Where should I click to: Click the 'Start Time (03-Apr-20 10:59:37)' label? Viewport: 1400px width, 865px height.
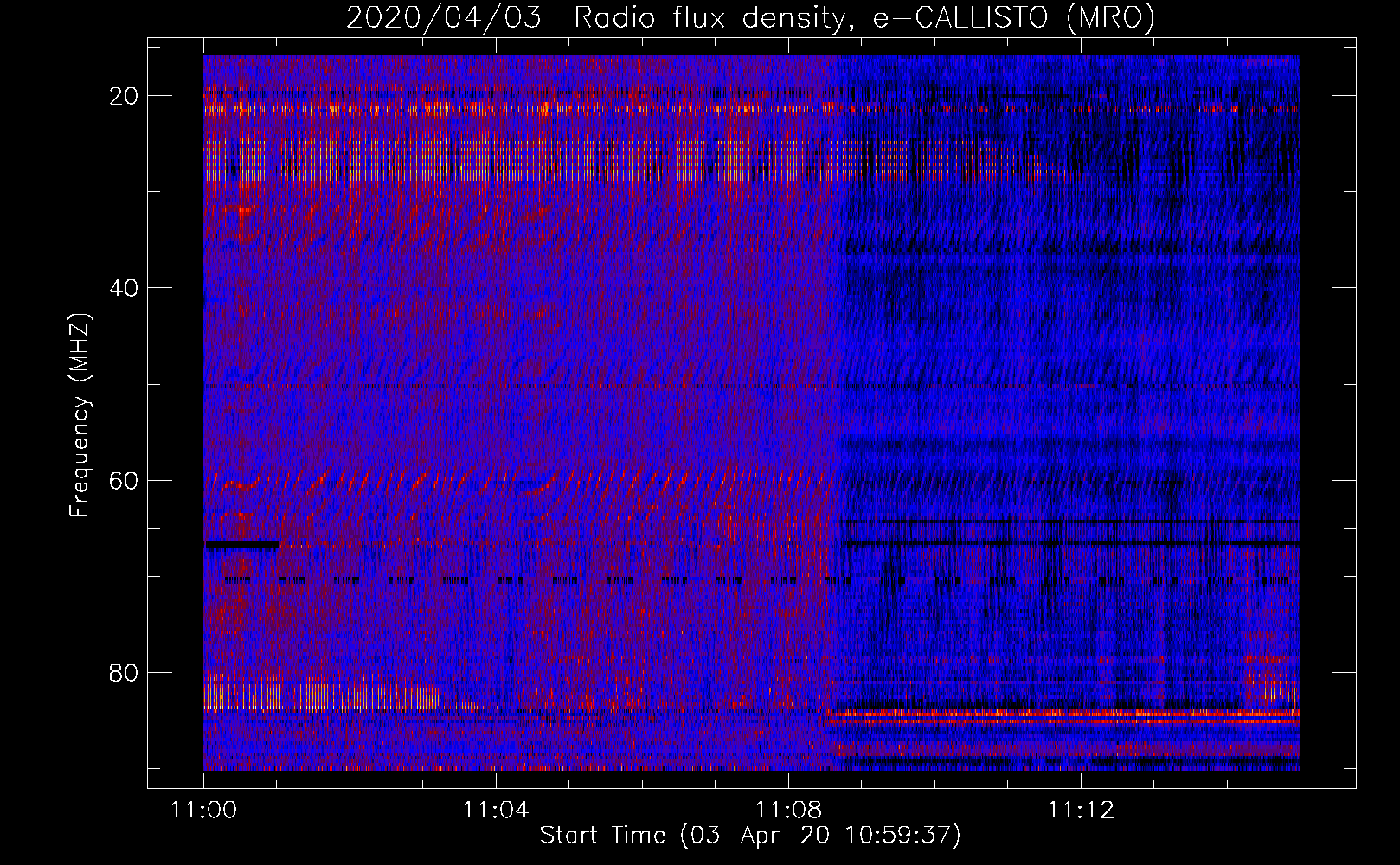point(750,836)
